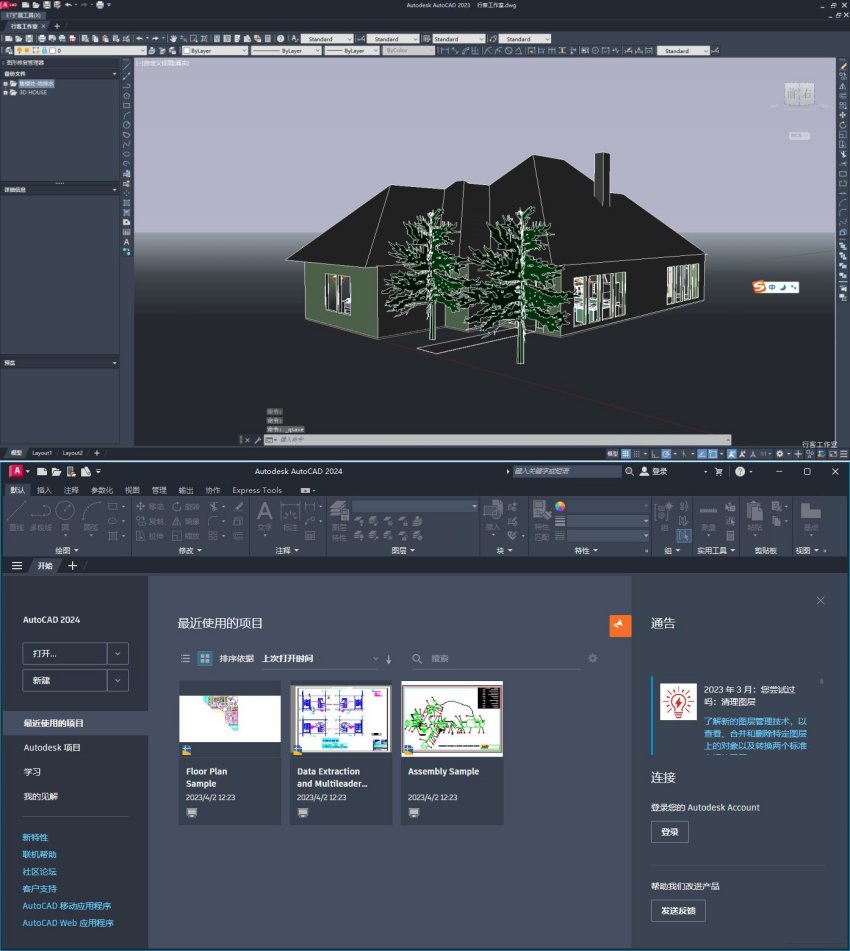This screenshot has height=951, width=850.
Task: Click the search magnifier icon in AutoCAD 2024 title bar
Action: (629, 471)
